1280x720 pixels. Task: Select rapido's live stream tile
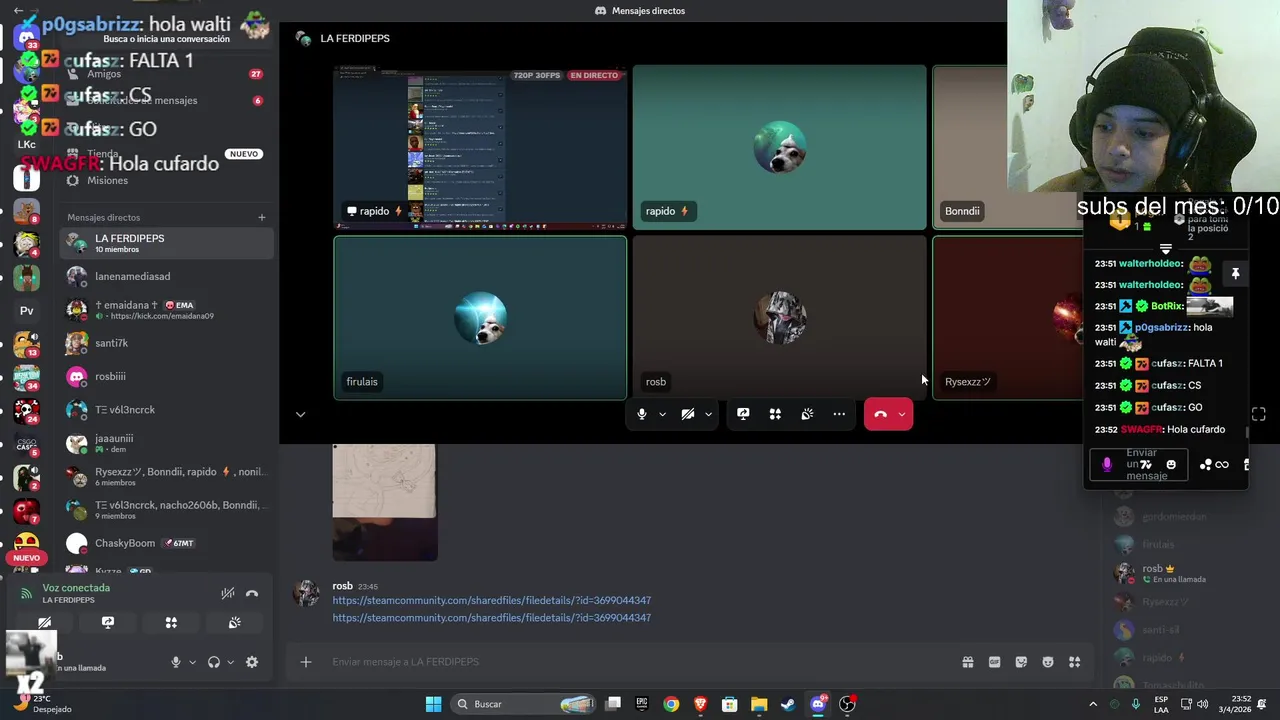(480, 147)
